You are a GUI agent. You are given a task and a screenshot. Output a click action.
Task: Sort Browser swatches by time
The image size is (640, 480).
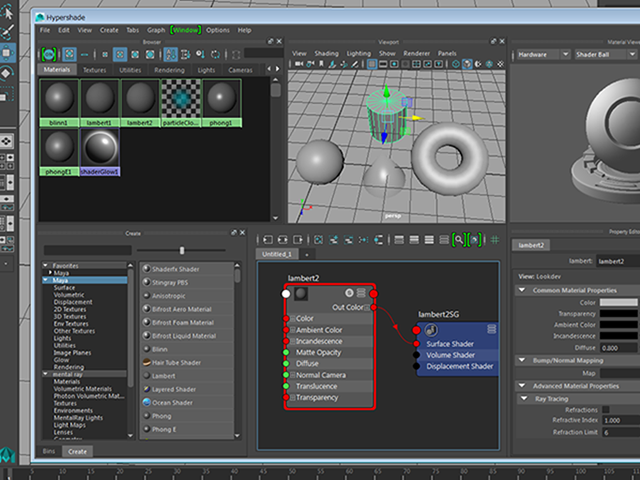coord(200,54)
